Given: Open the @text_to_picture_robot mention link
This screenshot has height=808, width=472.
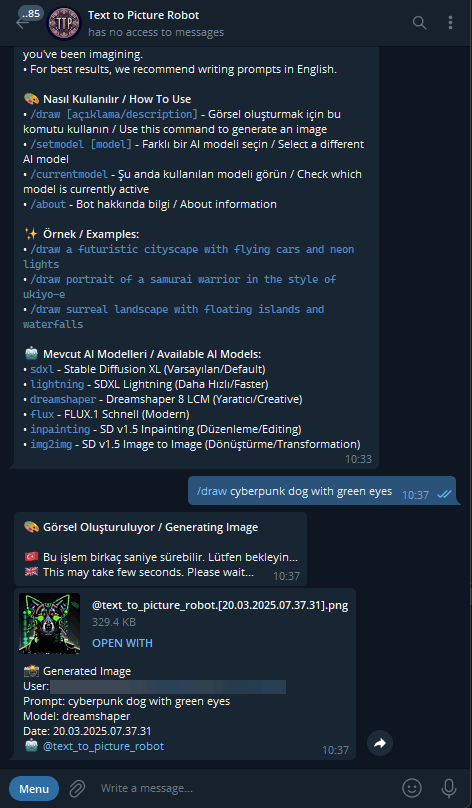Looking at the screenshot, I should point(104,746).
